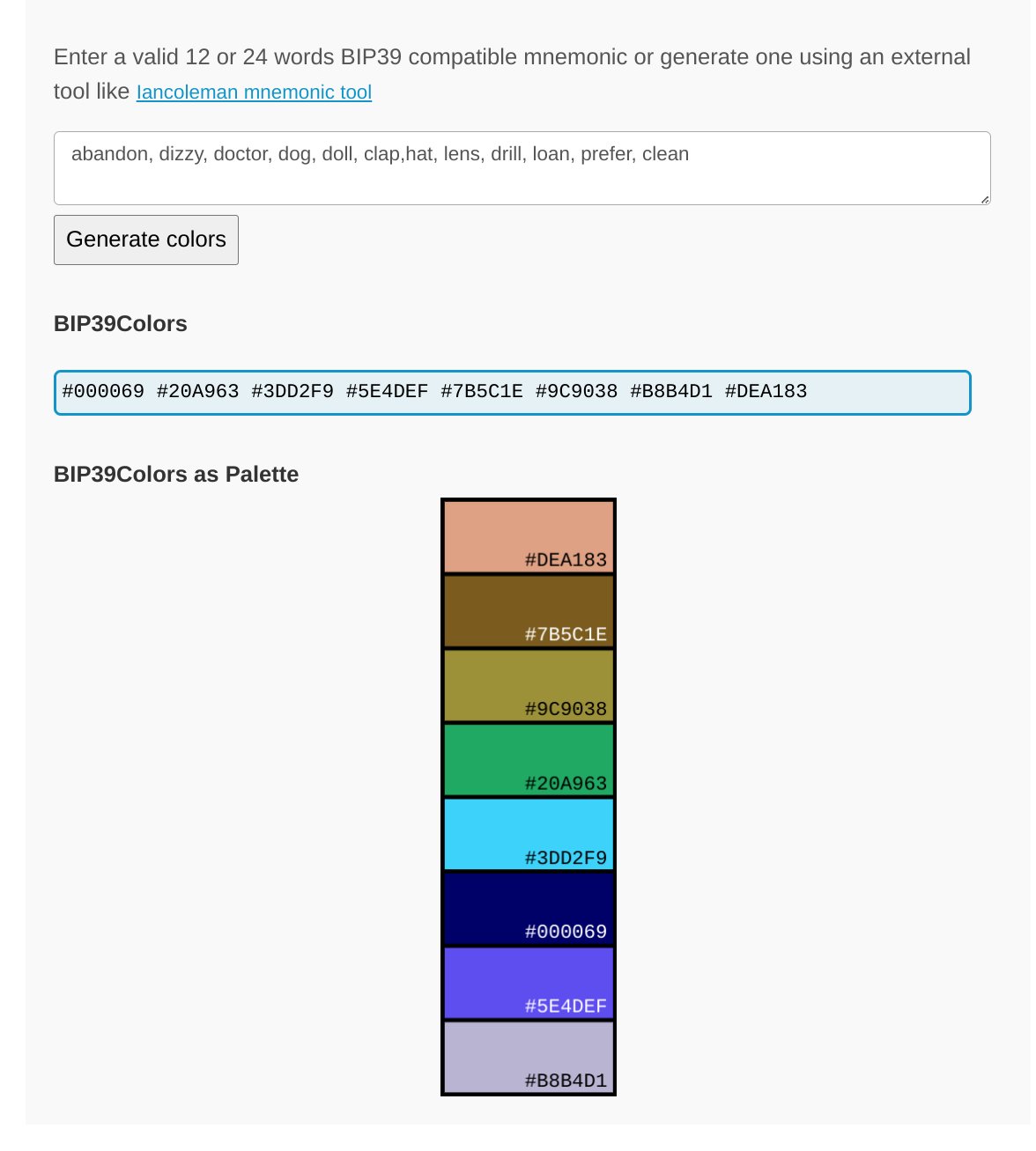Open the Iancoleman mnemonic tool link

click(x=254, y=92)
